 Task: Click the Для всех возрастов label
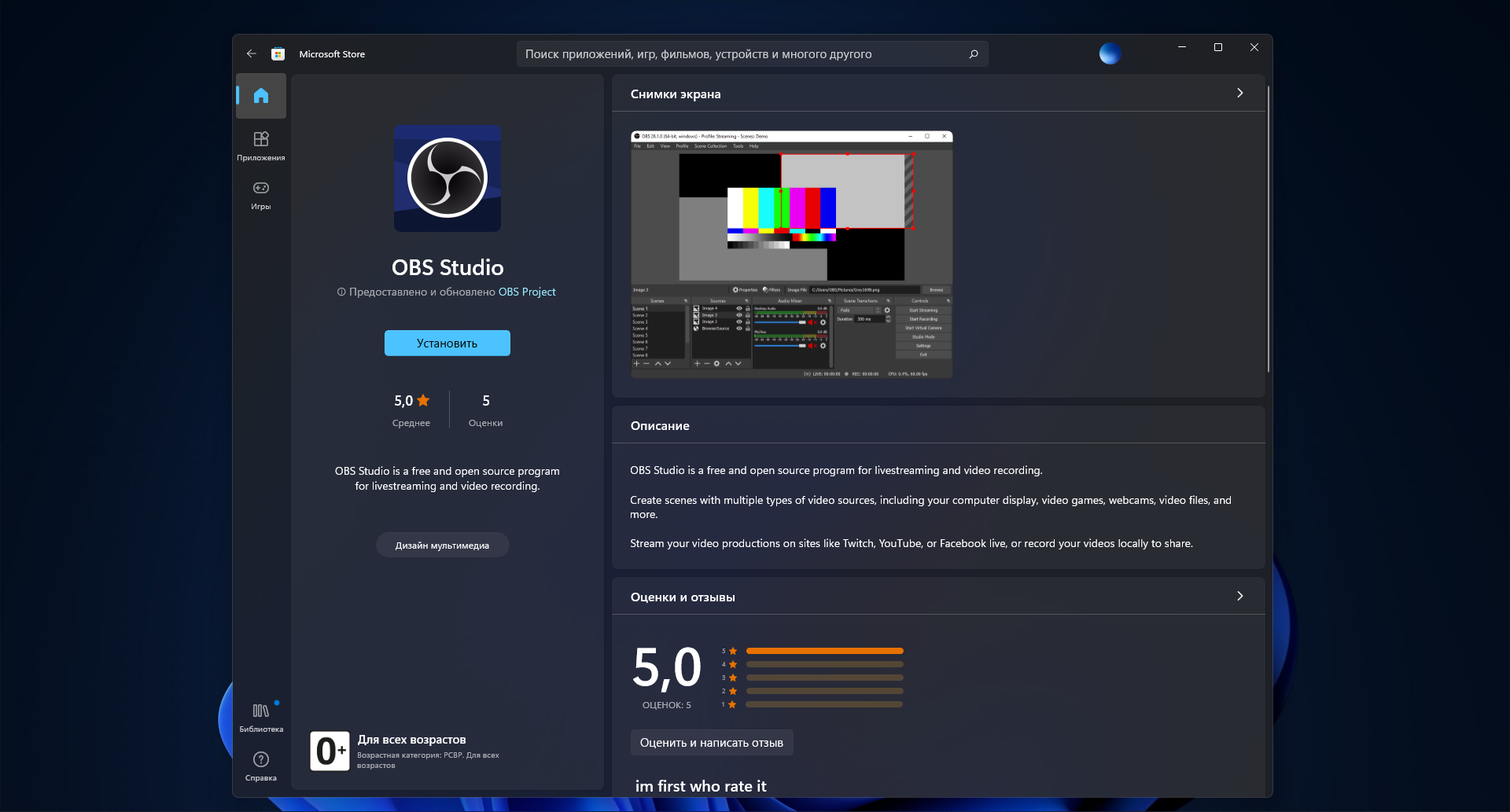tap(412, 740)
